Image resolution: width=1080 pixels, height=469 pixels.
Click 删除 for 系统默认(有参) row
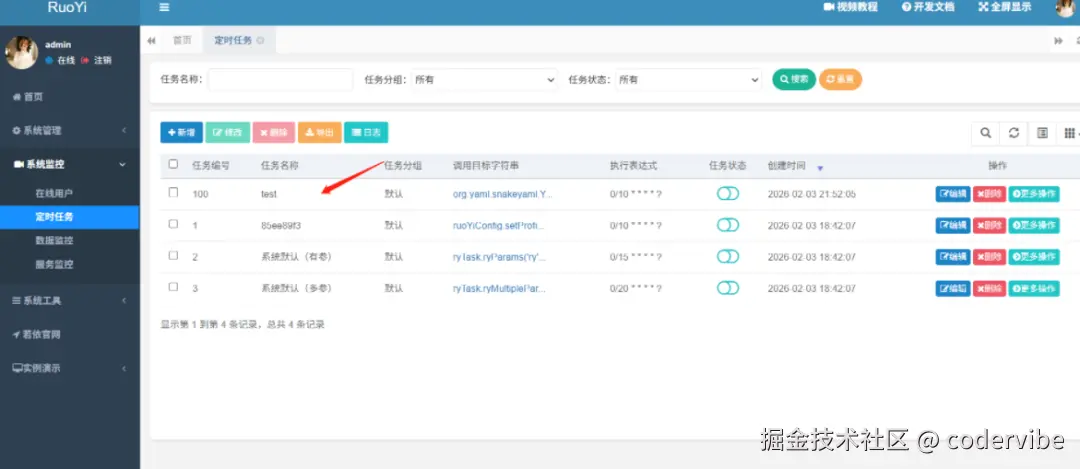(989, 257)
